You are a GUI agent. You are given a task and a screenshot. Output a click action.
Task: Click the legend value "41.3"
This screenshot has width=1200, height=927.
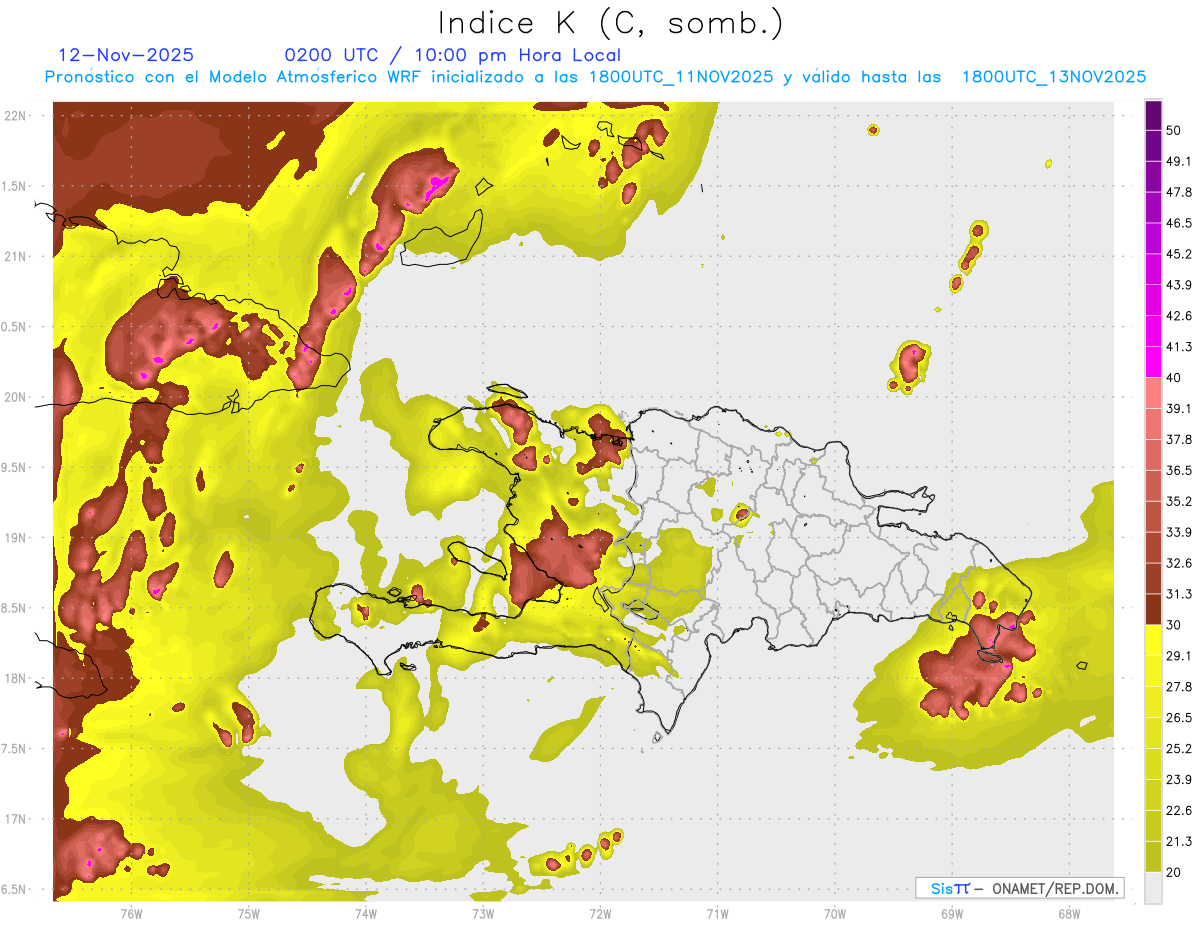[x=1179, y=347]
